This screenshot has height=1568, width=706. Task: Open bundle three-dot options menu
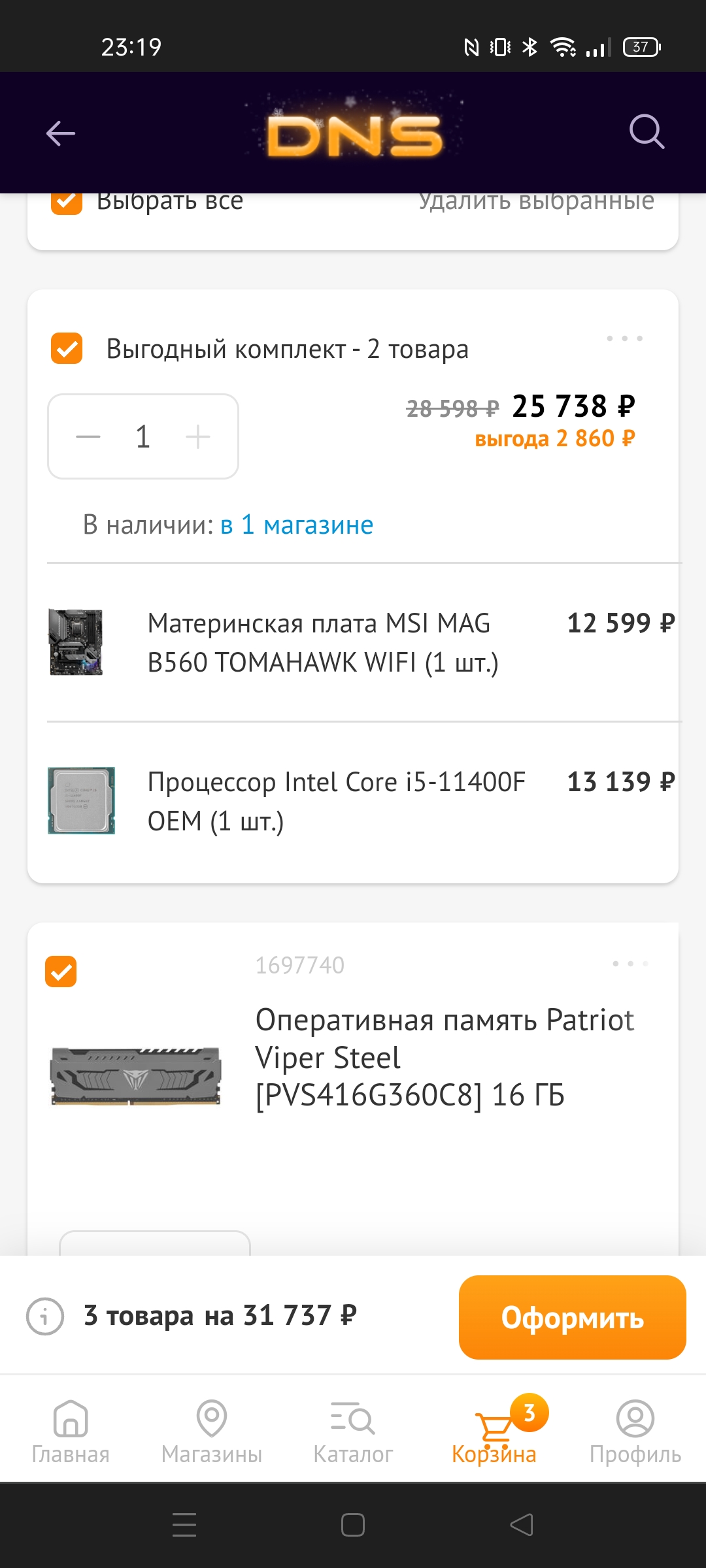pyautogui.click(x=624, y=338)
